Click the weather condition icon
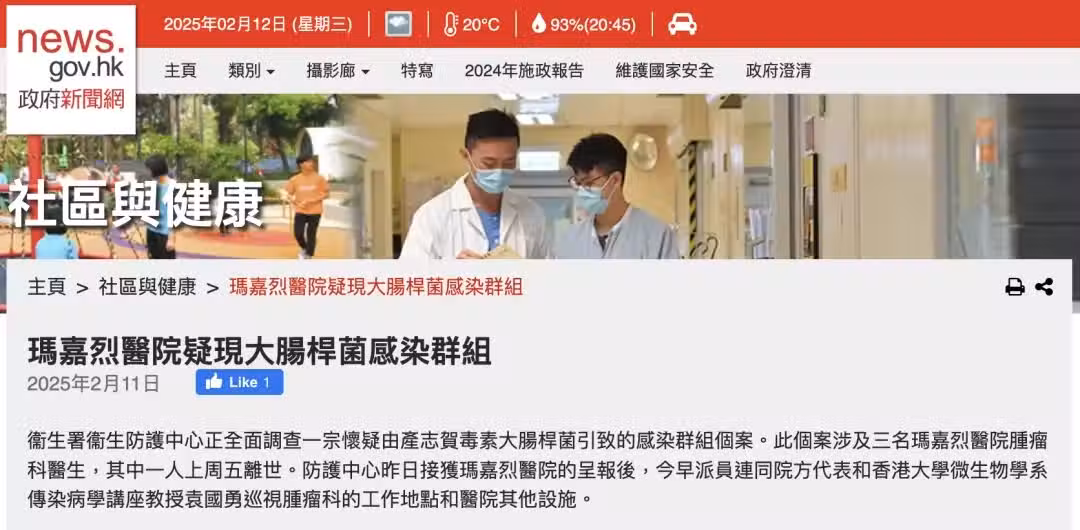Viewport: 1080px width, 530px height. [398, 24]
